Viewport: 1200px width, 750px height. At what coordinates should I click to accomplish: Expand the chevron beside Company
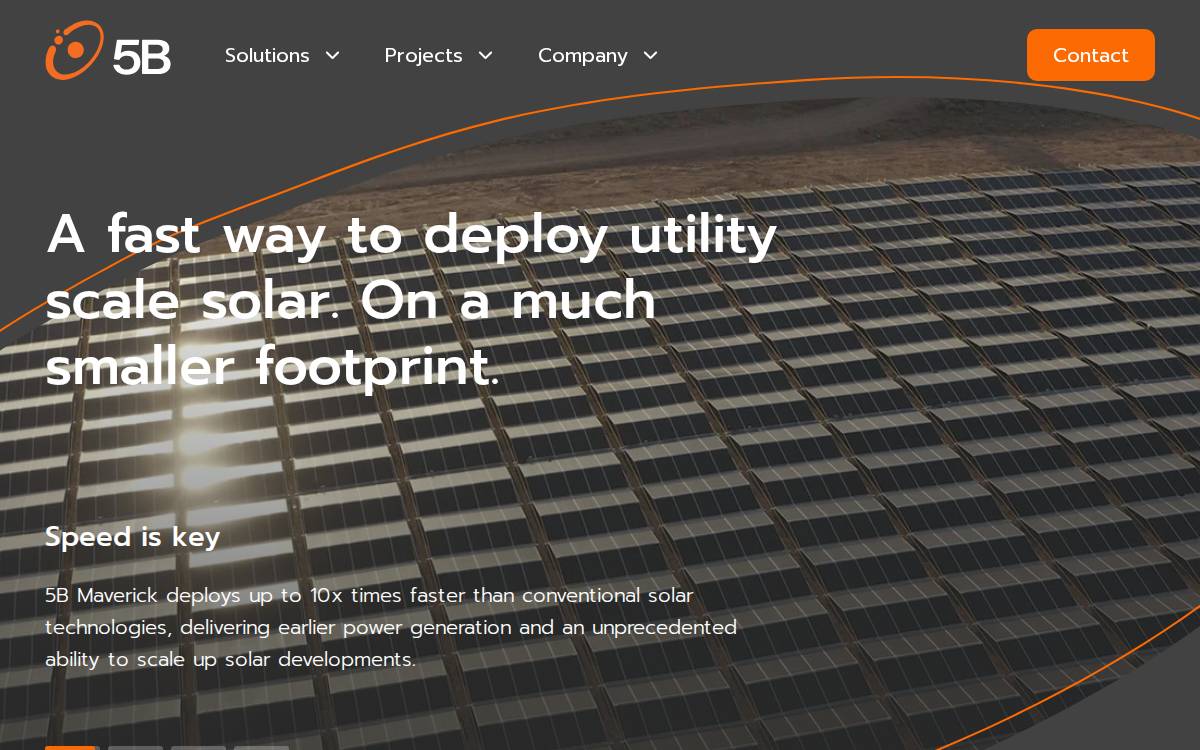pos(650,55)
